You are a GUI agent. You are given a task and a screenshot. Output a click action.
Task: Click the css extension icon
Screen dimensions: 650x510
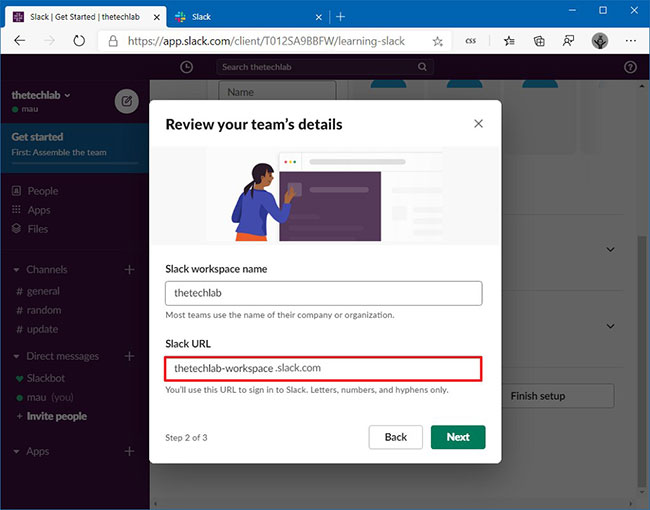click(471, 41)
